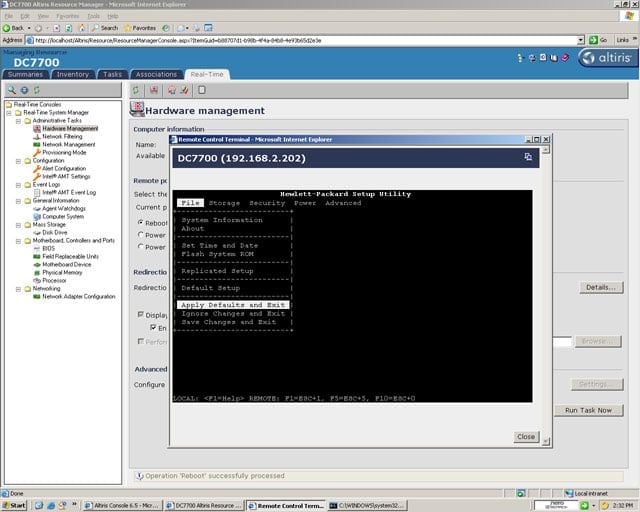Image resolution: width=640 pixels, height=512 pixels.
Task: Select Field Replaceable Units in the tree
Action: [70, 256]
